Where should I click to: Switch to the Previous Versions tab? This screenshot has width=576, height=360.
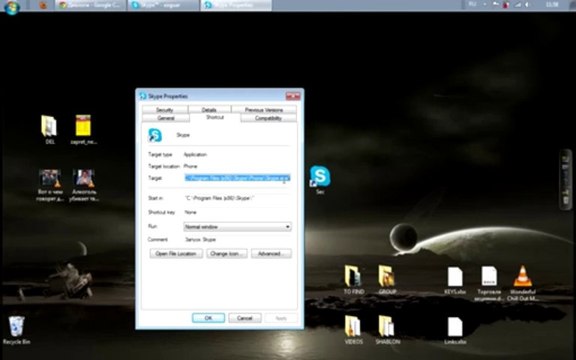tap(264, 110)
